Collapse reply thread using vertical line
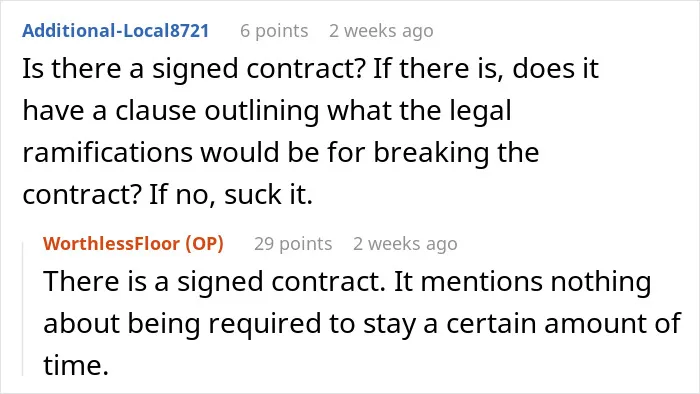Viewport: 700px width, 394px height. coord(23,308)
